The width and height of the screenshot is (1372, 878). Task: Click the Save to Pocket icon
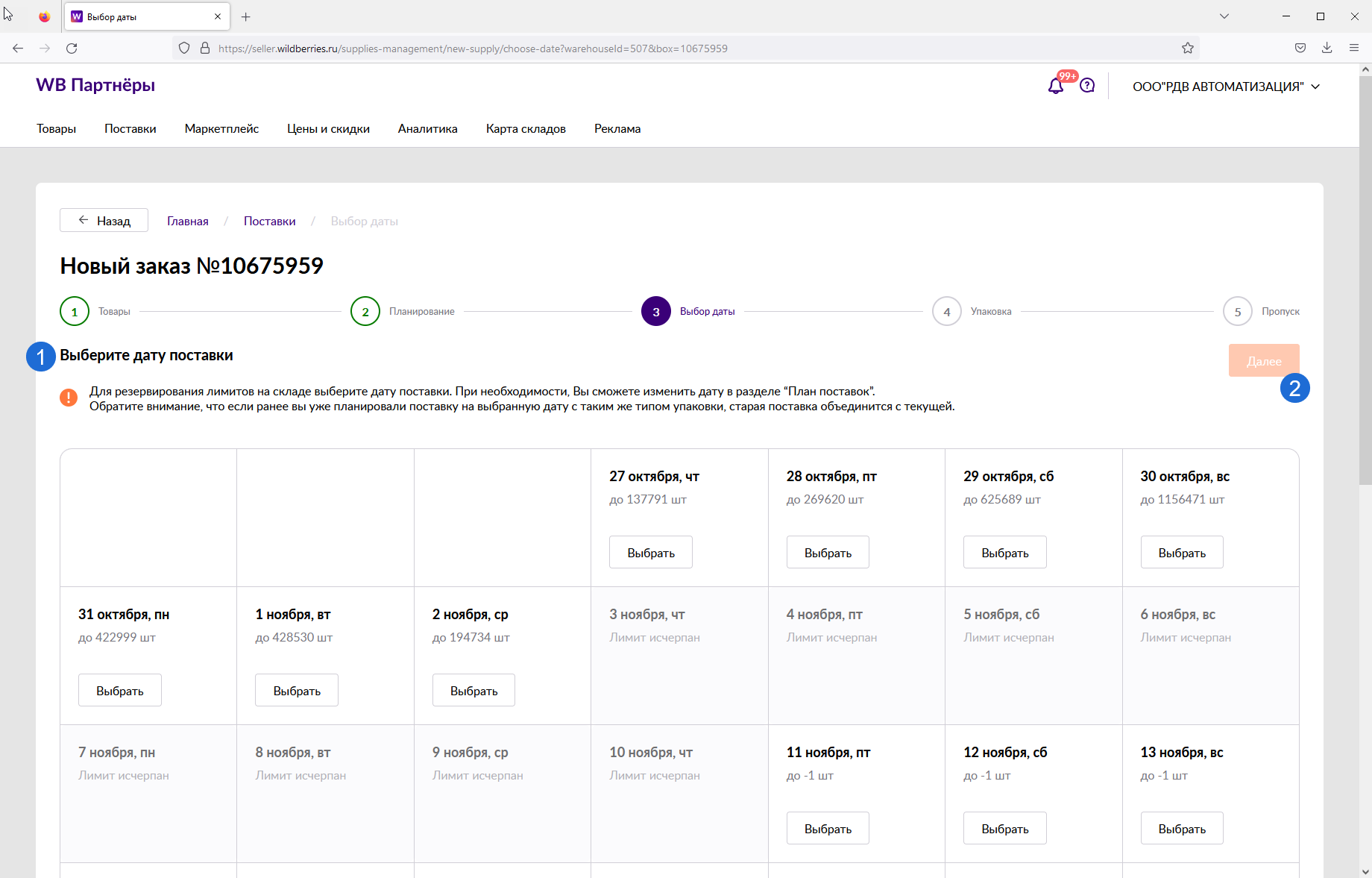tap(1300, 48)
